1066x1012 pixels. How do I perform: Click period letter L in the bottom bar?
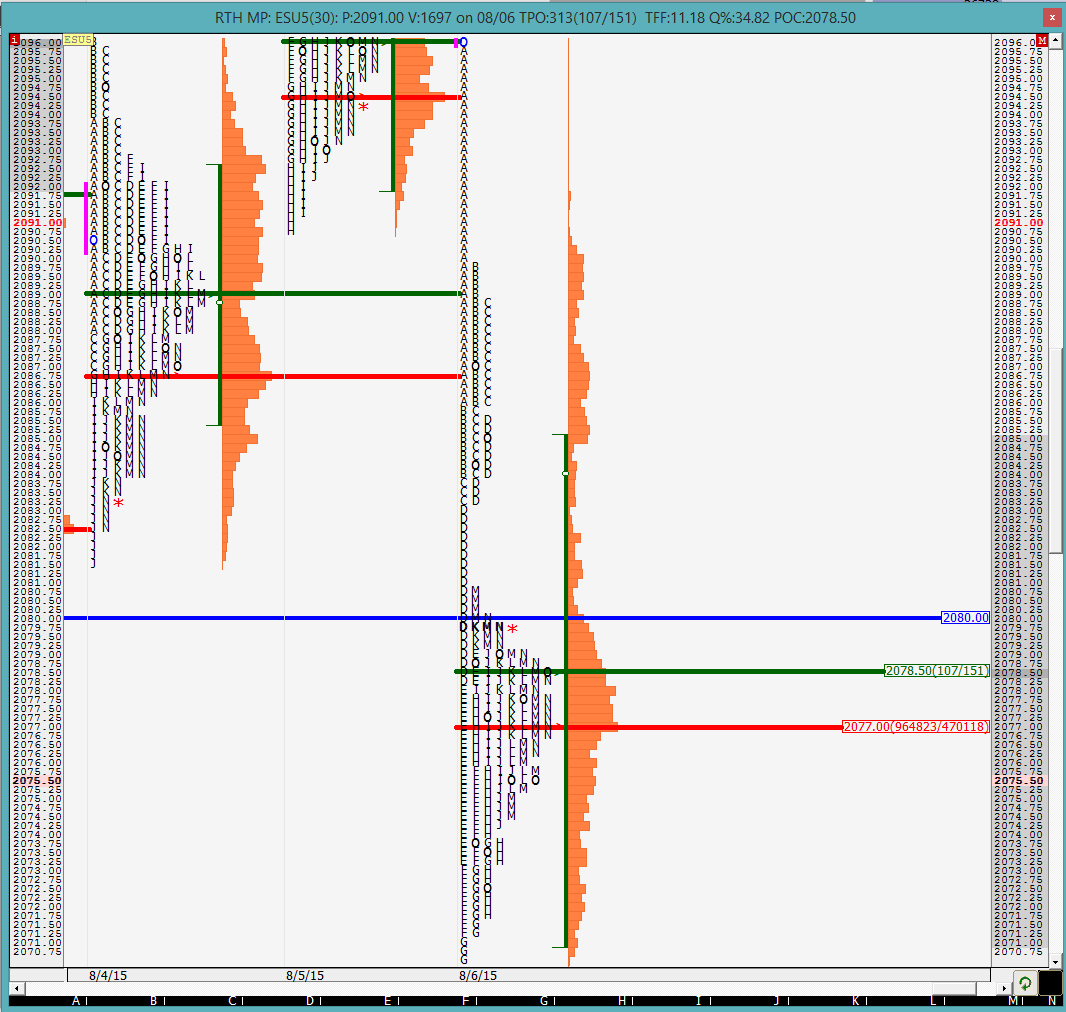pyautogui.click(x=934, y=1000)
